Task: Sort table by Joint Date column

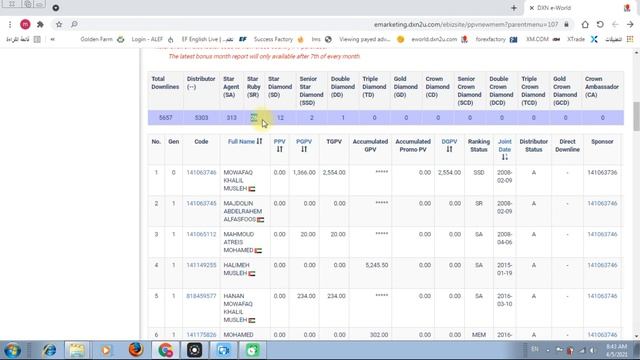Action: (505, 149)
